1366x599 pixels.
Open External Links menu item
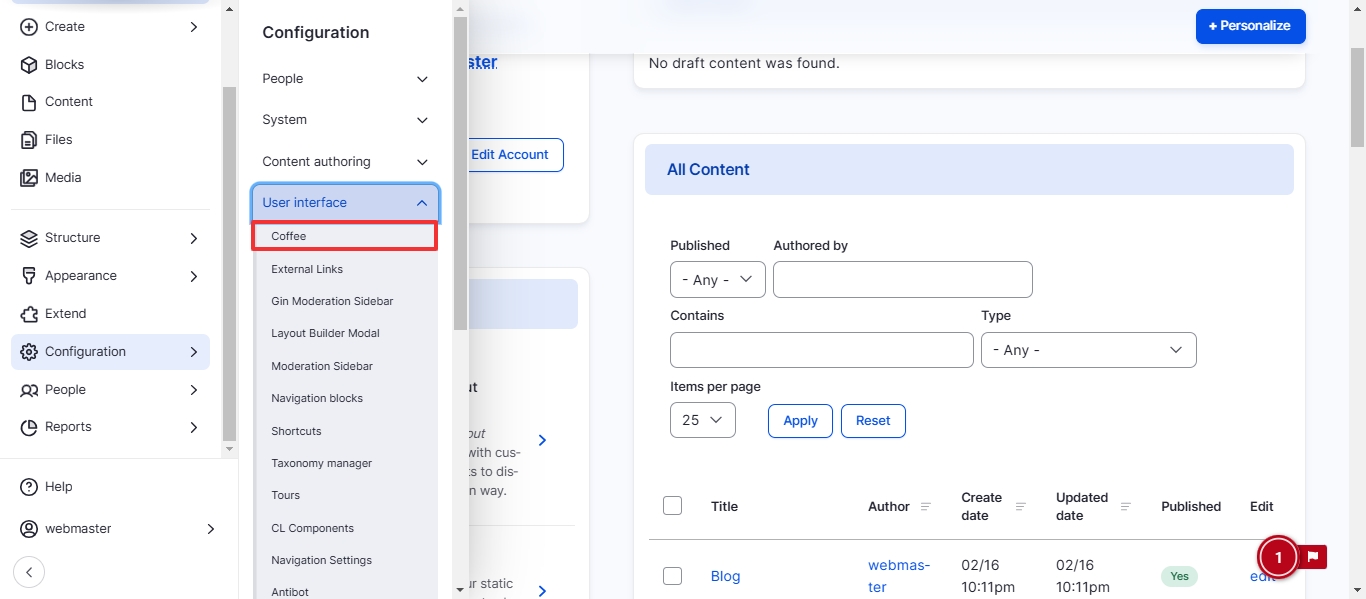coord(307,269)
